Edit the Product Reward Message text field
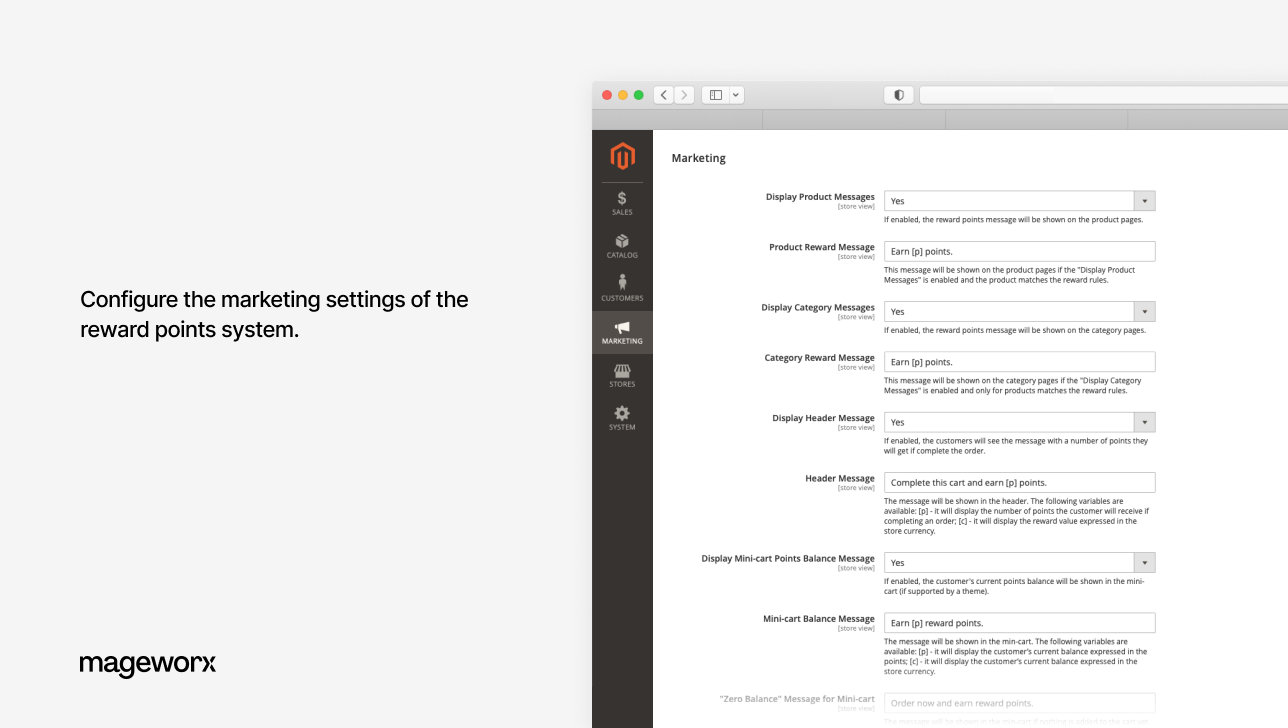Image resolution: width=1288 pixels, height=728 pixels. pos(1018,251)
